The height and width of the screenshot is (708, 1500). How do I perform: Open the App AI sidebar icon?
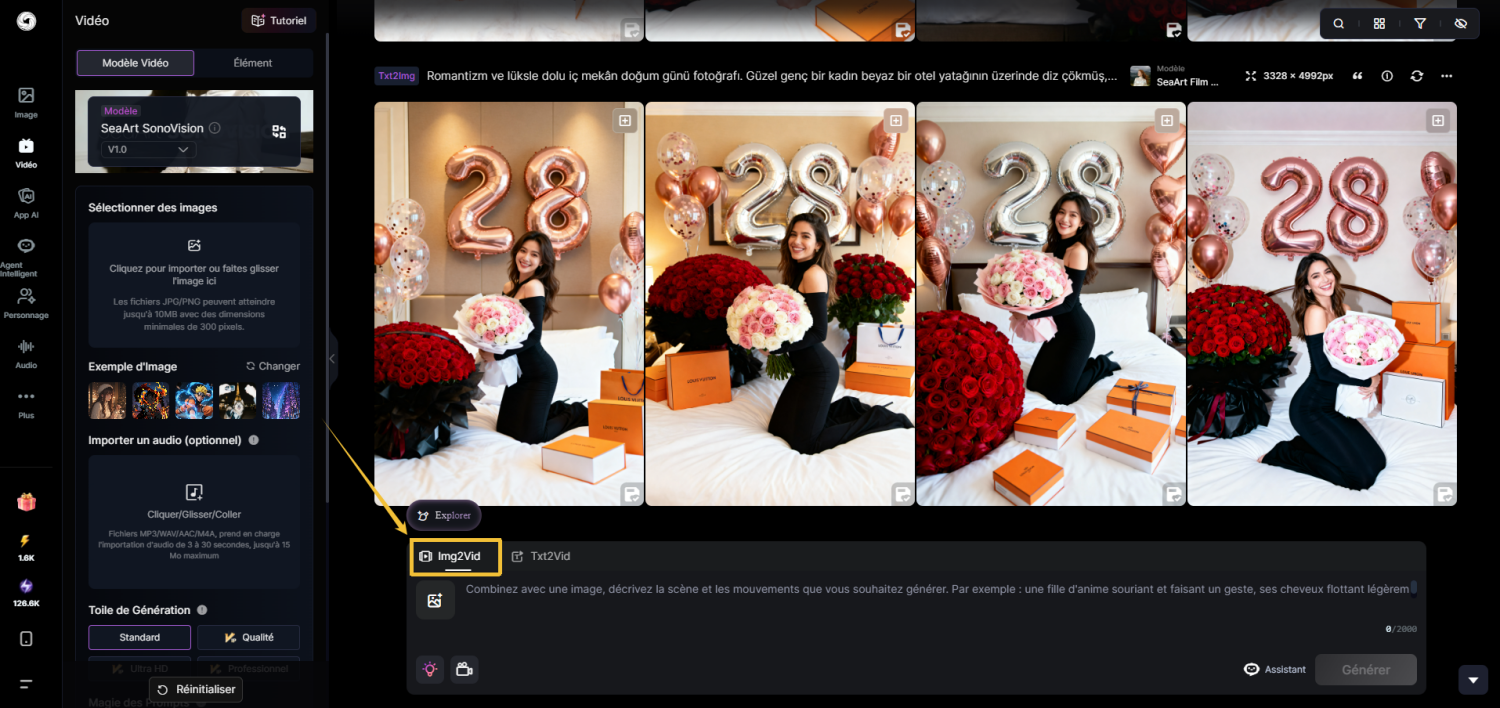tap(26, 201)
